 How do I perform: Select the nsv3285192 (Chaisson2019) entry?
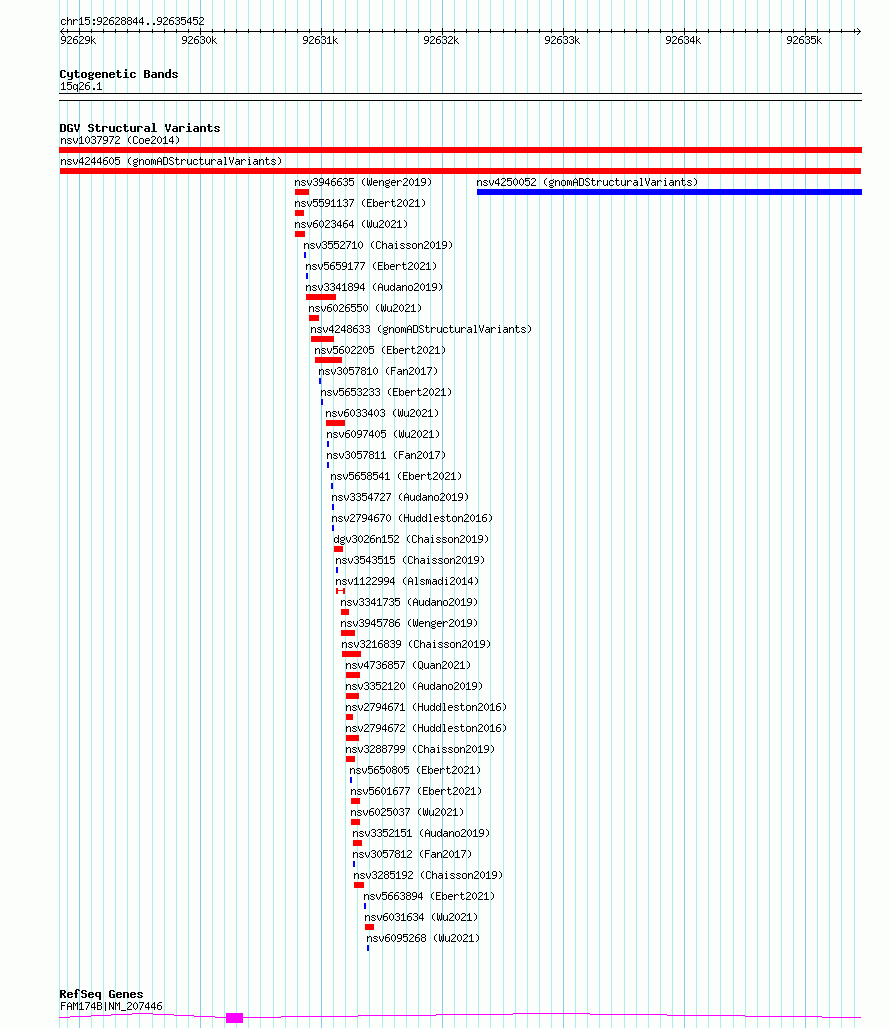428,875
